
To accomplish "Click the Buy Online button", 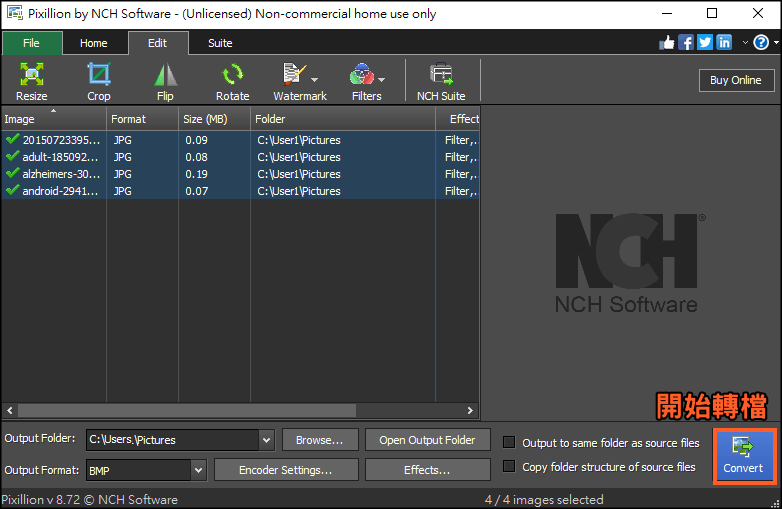I will (736, 80).
